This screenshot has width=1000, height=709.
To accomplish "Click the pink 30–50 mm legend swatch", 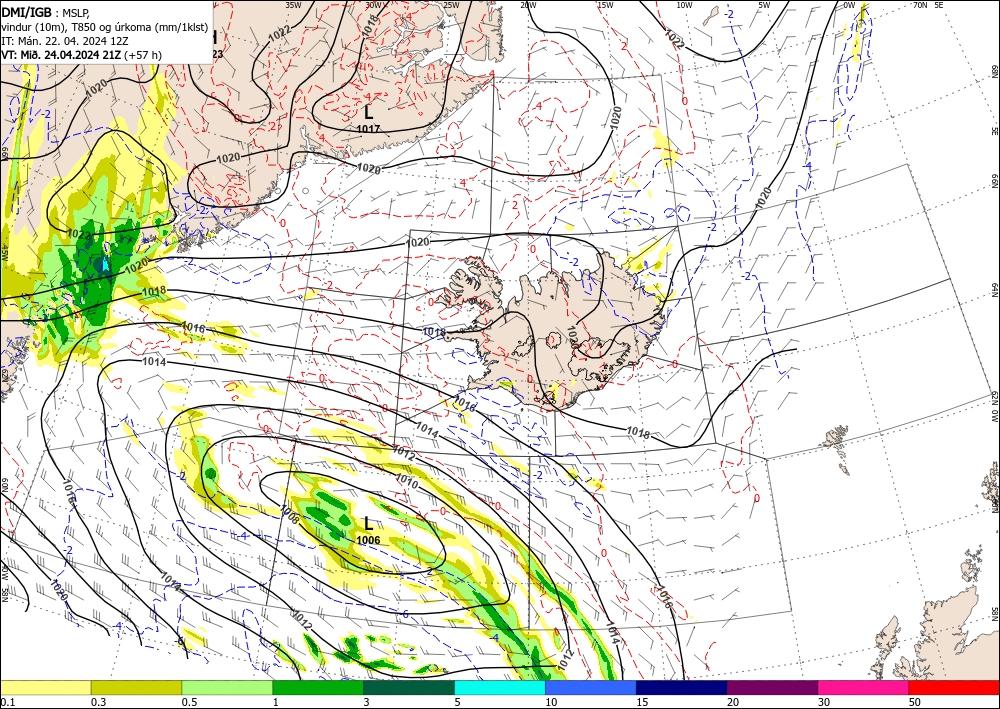I will [x=864, y=687].
